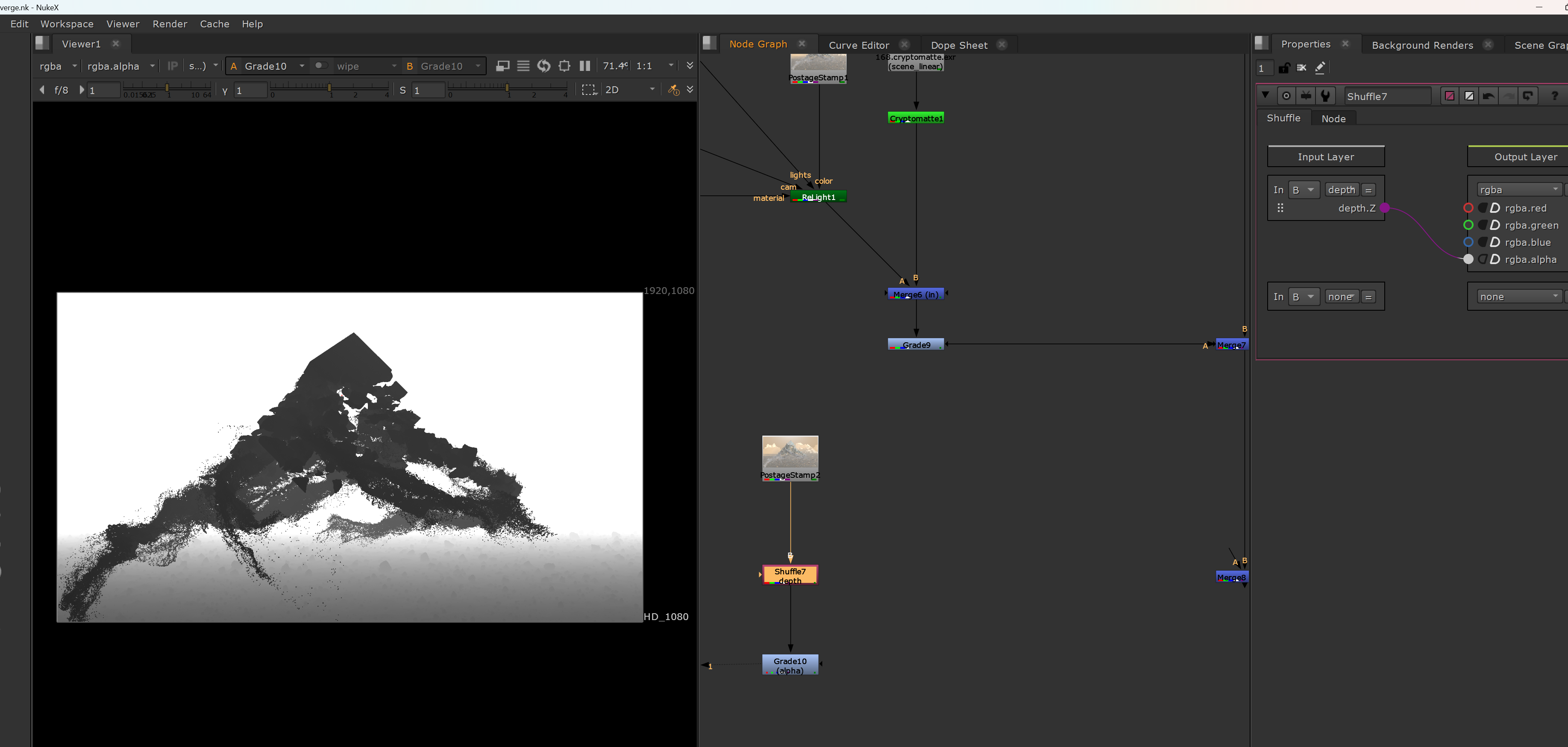The width and height of the screenshot is (1568, 747).
Task: Click the saturation S slider
Action: 508,89
